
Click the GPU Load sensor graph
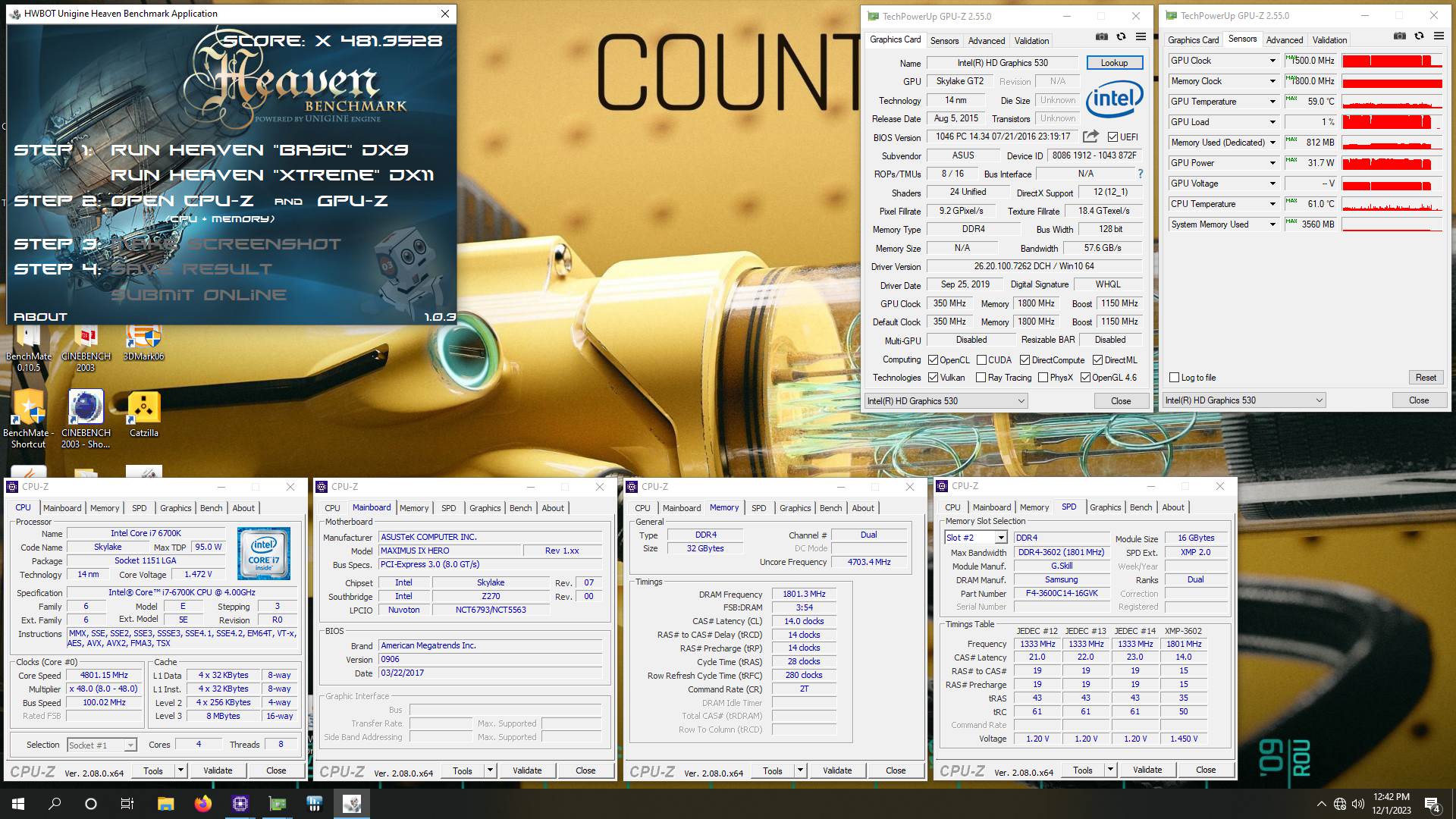click(x=1392, y=122)
